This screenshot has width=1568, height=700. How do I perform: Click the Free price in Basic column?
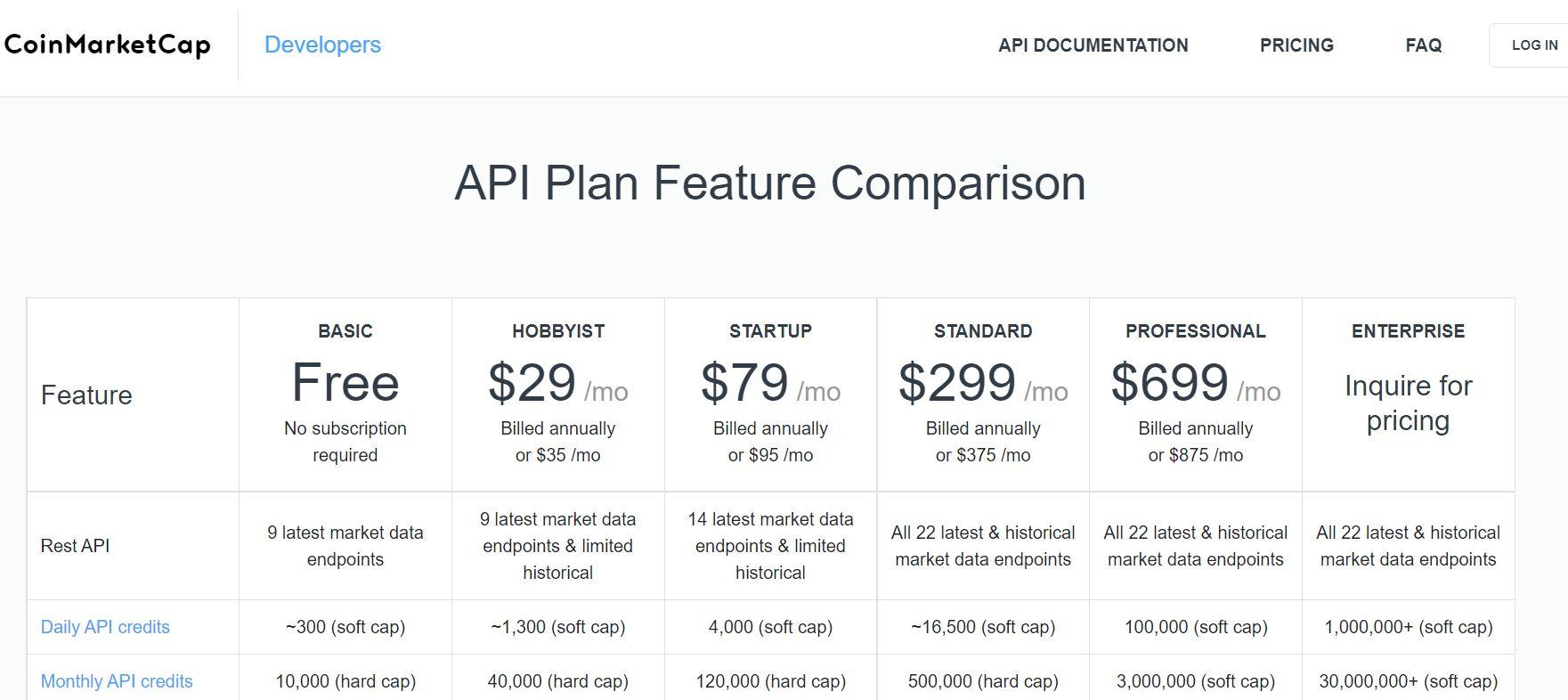coord(345,383)
